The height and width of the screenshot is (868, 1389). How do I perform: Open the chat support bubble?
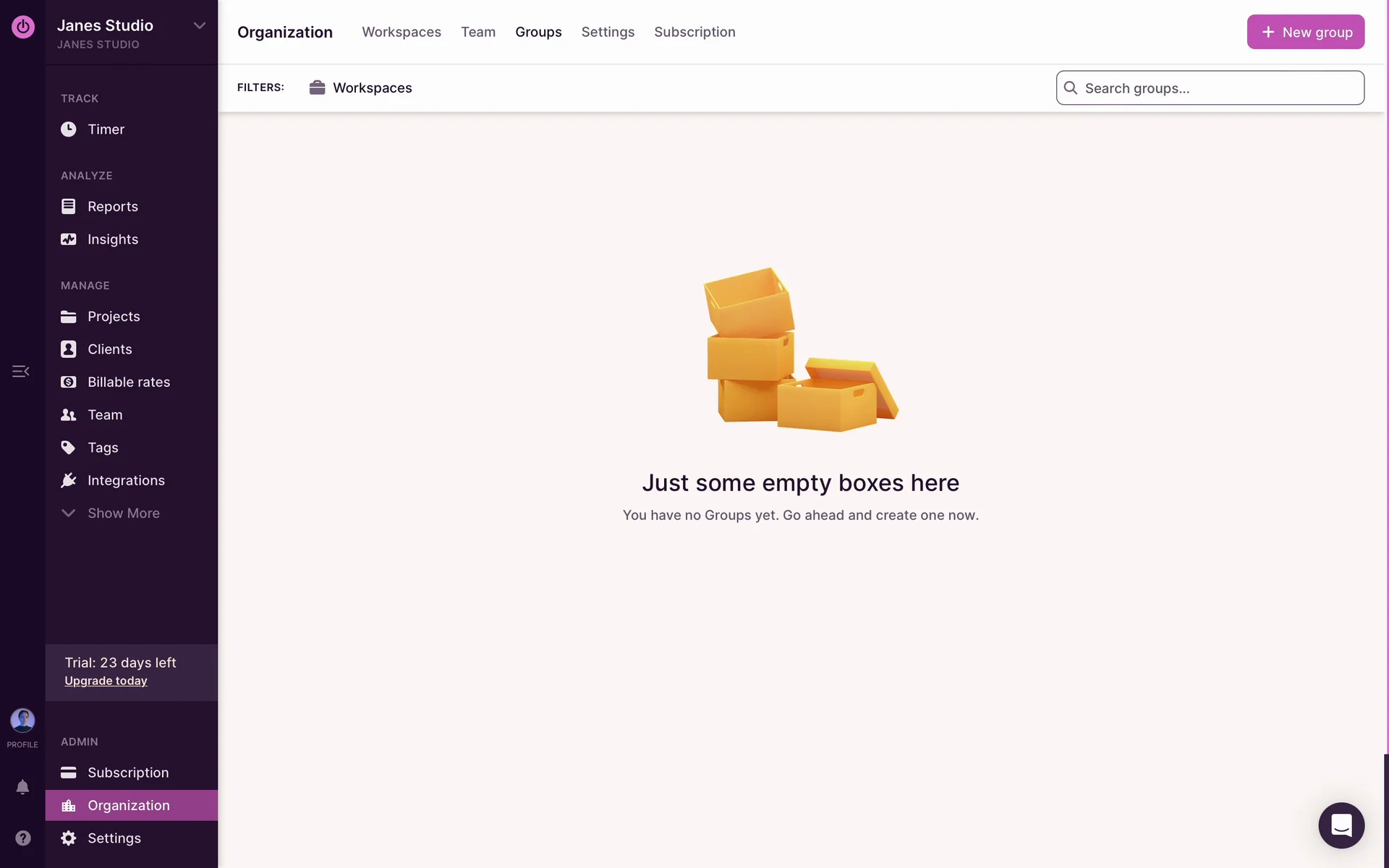(1341, 825)
